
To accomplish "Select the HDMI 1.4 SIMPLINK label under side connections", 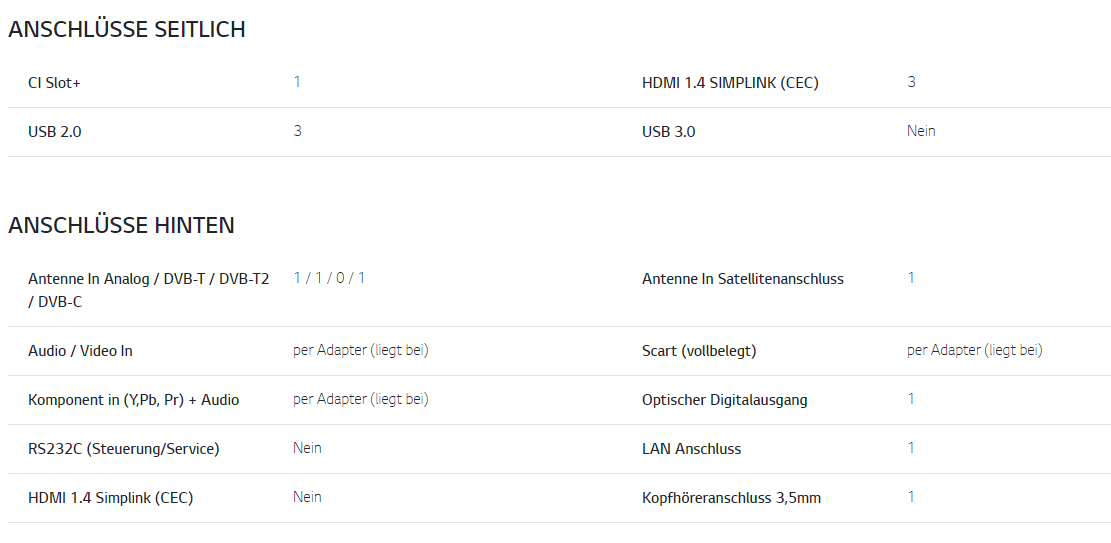I will click(730, 83).
